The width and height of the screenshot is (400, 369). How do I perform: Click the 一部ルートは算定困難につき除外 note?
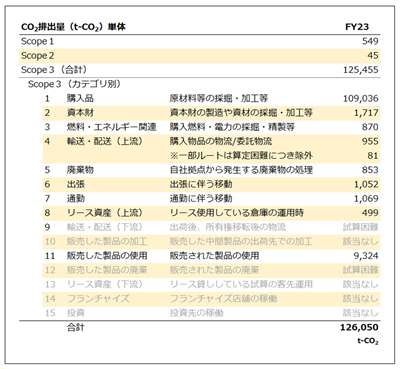pos(241,156)
